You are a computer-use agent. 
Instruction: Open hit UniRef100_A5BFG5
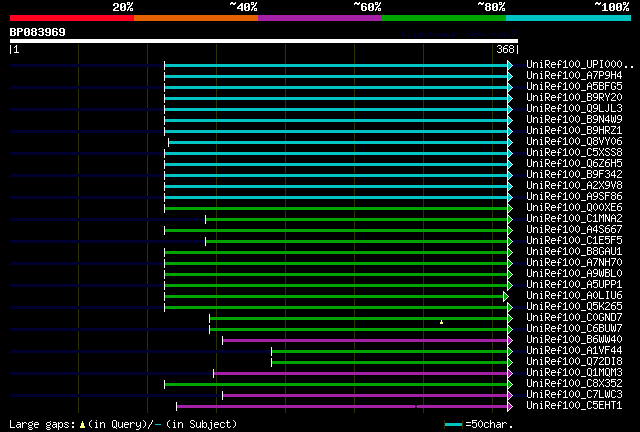[x=574, y=87]
